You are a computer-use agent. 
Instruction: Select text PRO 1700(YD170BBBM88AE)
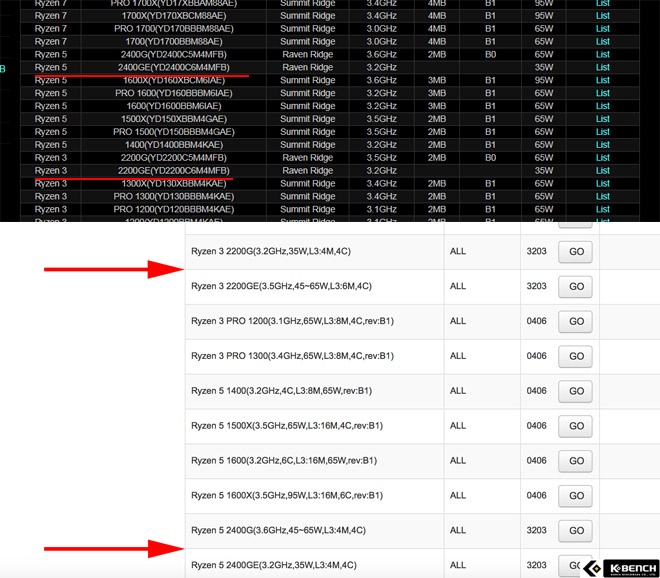(173, 29)
